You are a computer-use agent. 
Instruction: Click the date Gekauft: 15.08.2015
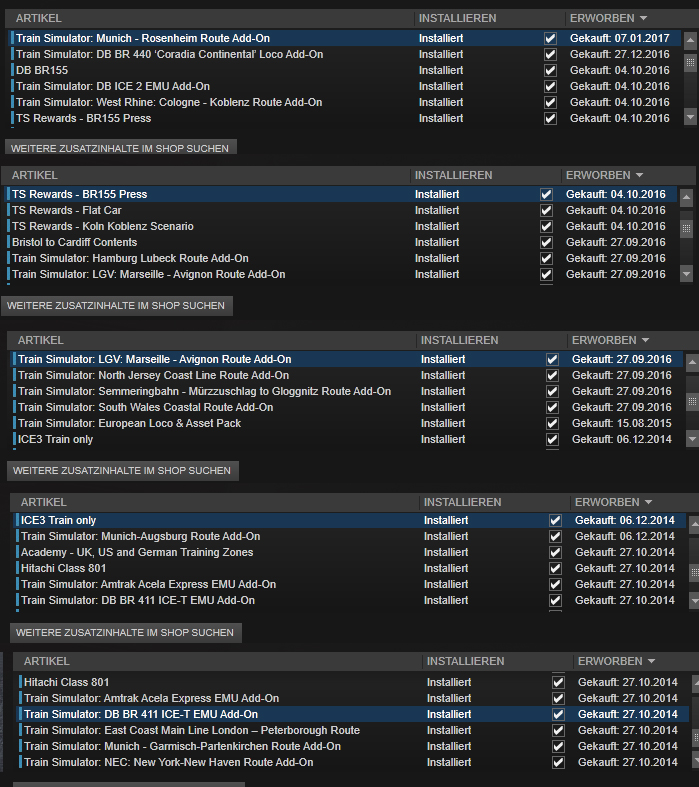[622, 424]
